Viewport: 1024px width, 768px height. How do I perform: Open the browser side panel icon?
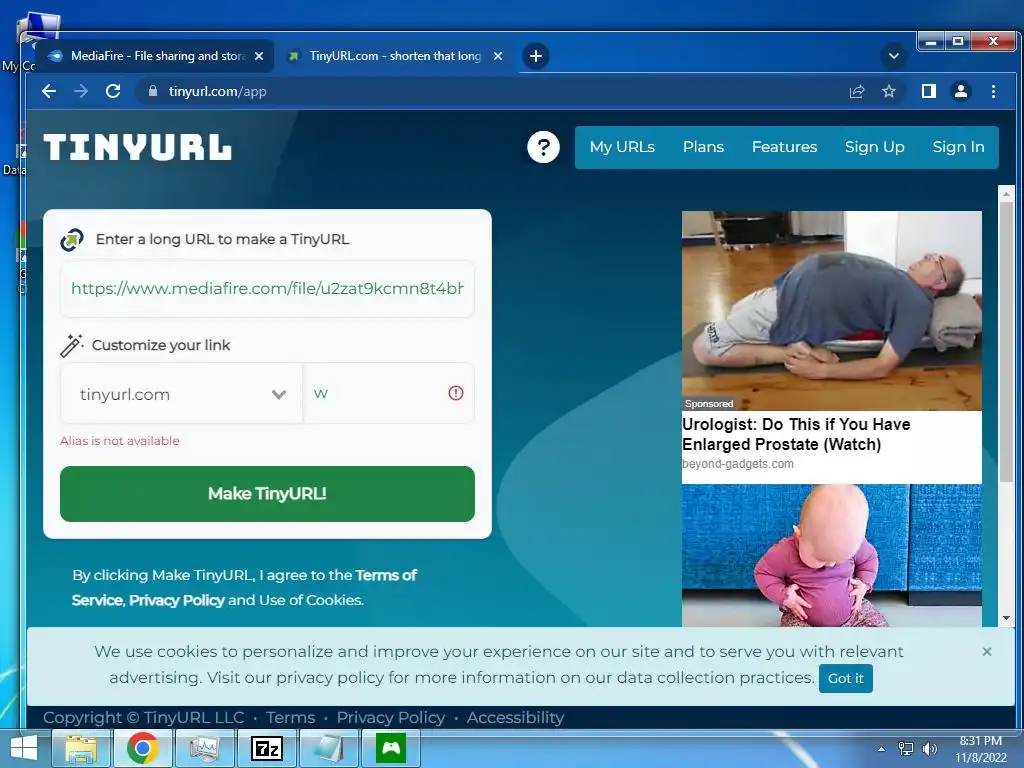pyautogui.click(x=928, y=91)
